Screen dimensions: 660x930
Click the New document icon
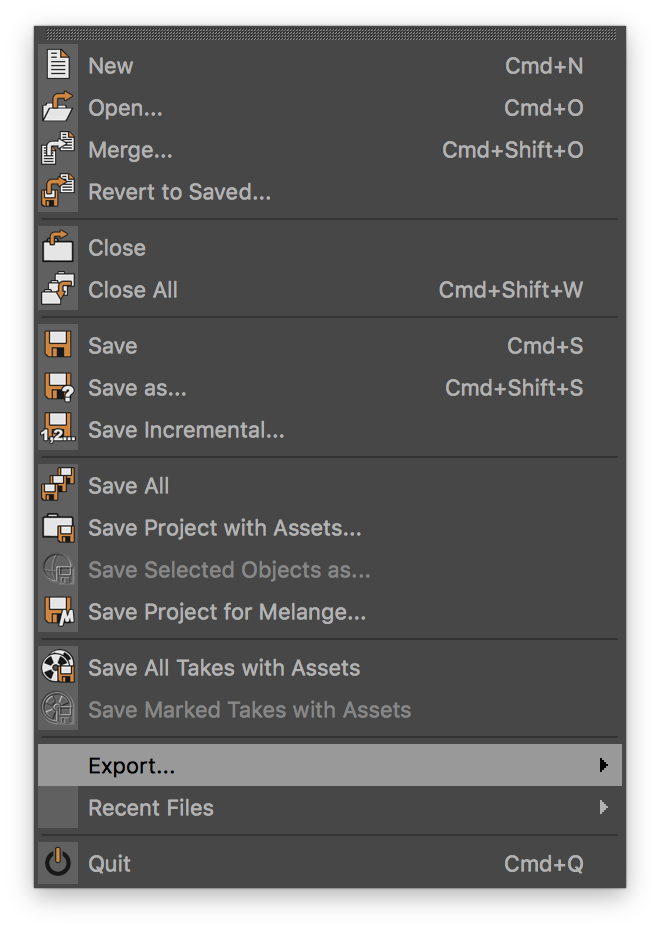pos(58,66)
